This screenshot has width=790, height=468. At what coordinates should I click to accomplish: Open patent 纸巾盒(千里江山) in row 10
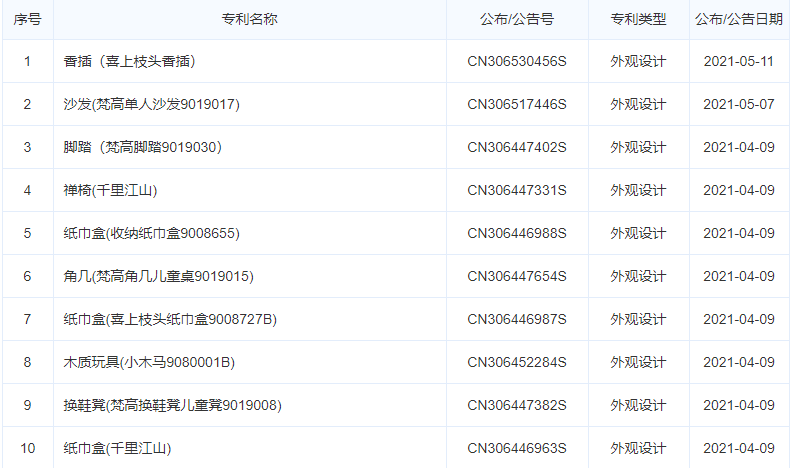tap(117, 448)
